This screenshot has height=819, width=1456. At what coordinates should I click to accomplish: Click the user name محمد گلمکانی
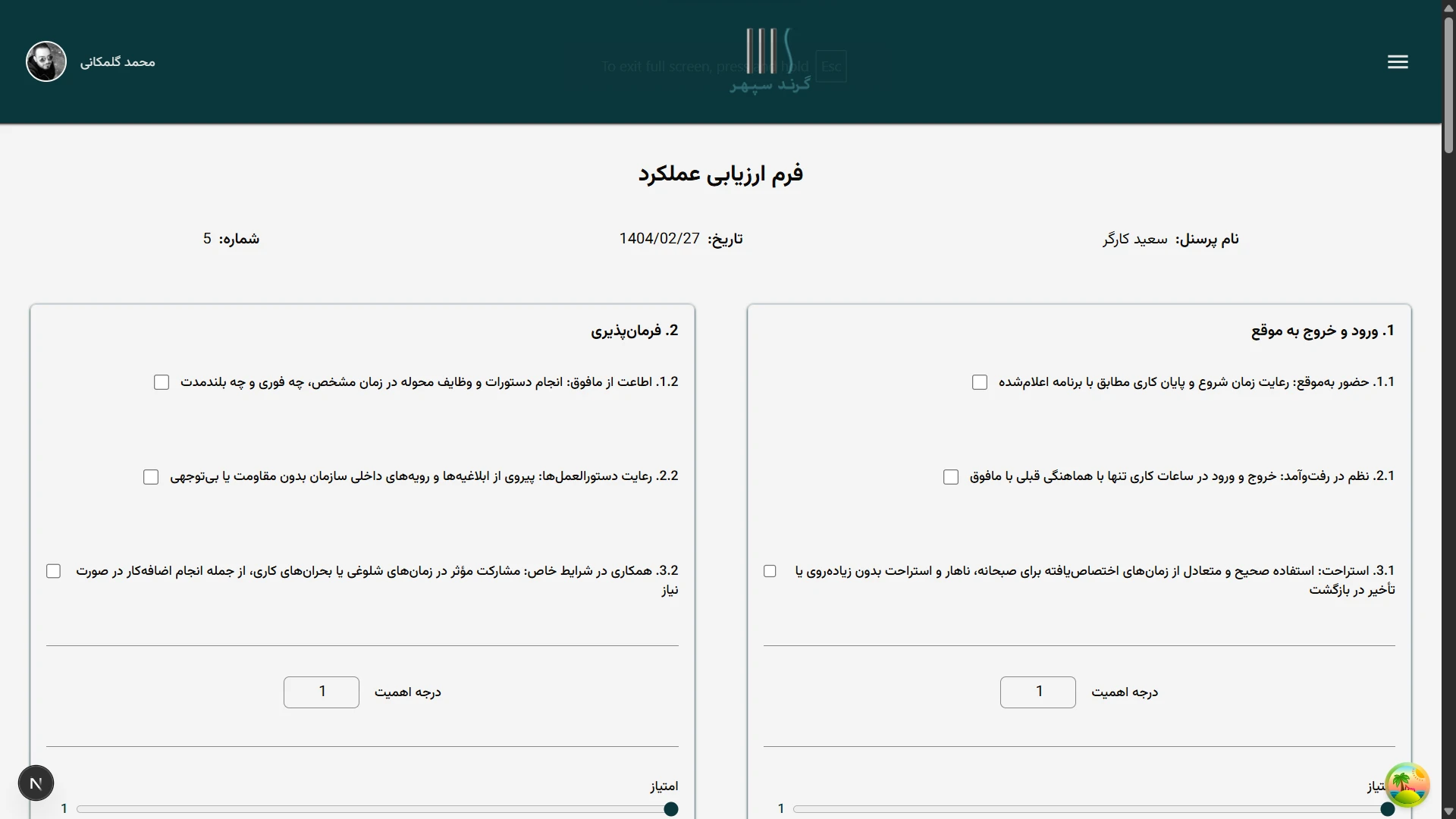coord(118,62)
